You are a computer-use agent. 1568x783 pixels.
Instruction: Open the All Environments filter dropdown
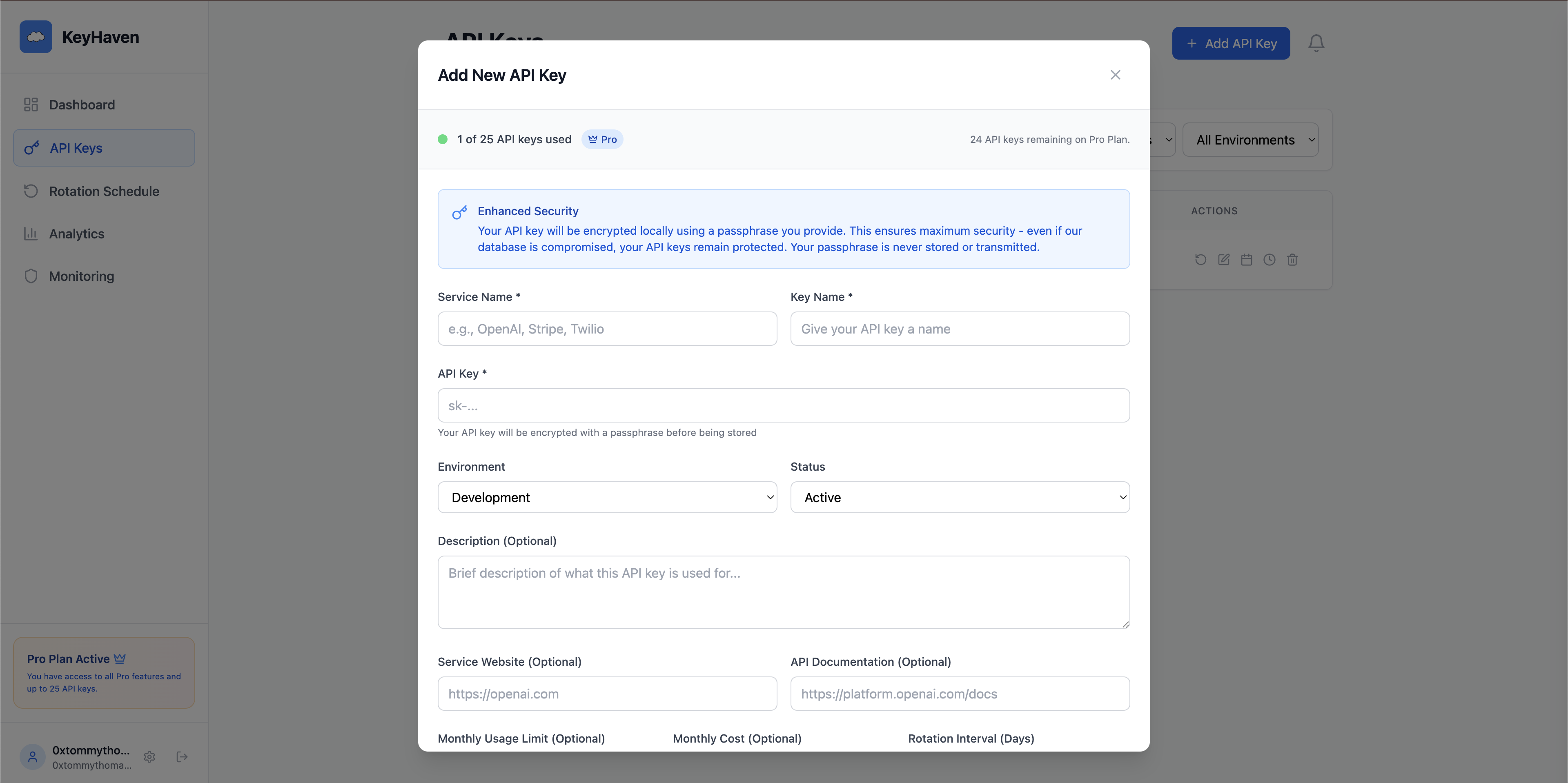pyautogui.click(x=1250, y=140)
